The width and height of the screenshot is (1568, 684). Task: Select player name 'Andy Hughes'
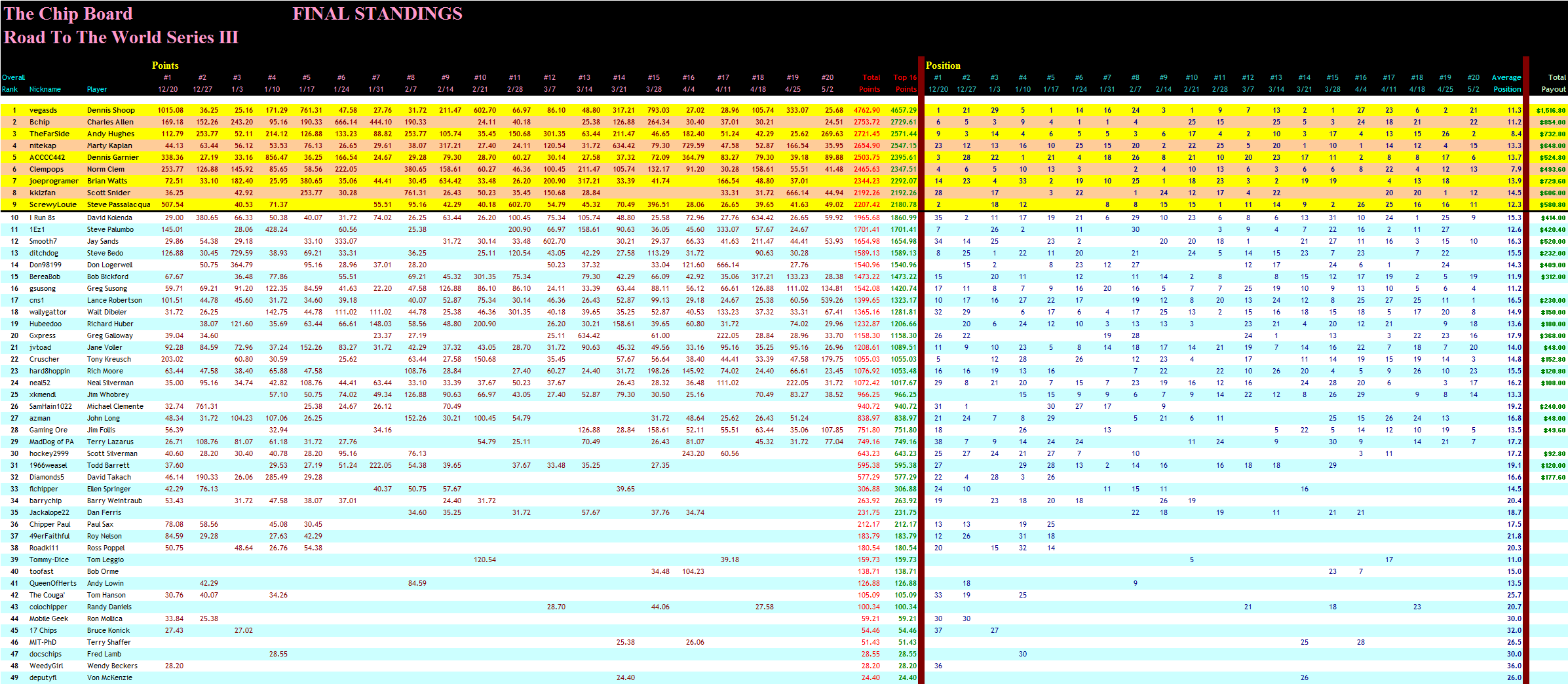coord(110,134)
